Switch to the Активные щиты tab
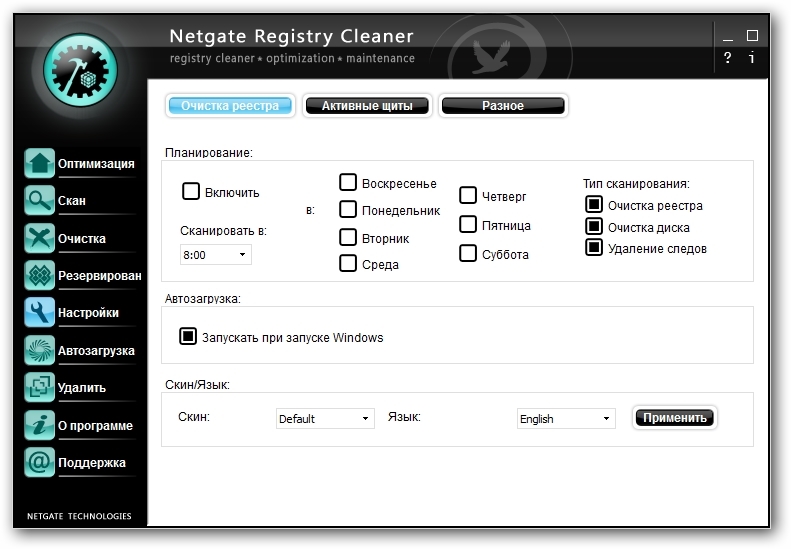Screen dimensions: 791x549 pos(367,106)
